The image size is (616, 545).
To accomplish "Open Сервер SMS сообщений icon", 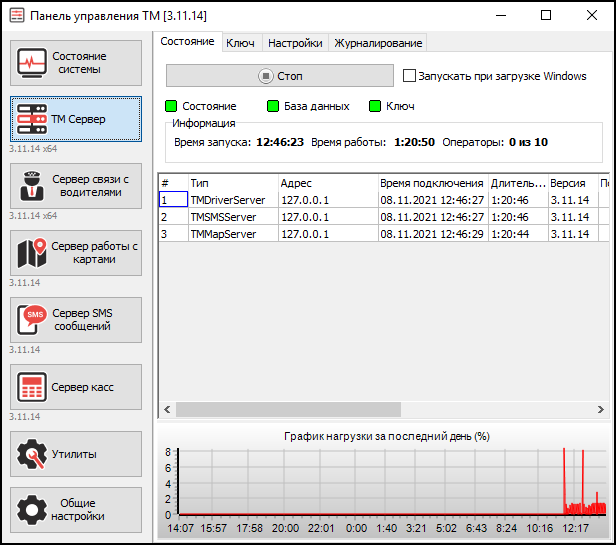I will pos(32,320).
